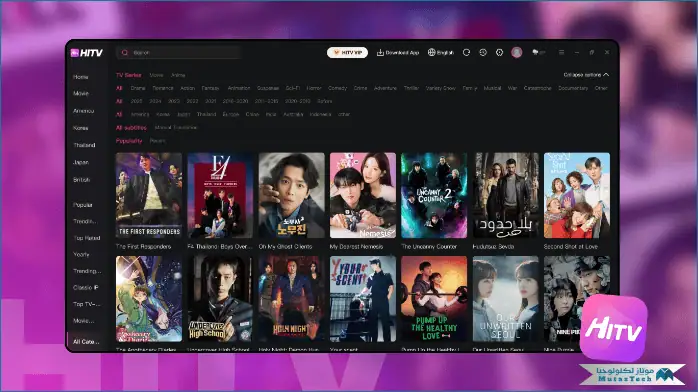
Task: Collapse the filter options panel
Action: (586, 75)
